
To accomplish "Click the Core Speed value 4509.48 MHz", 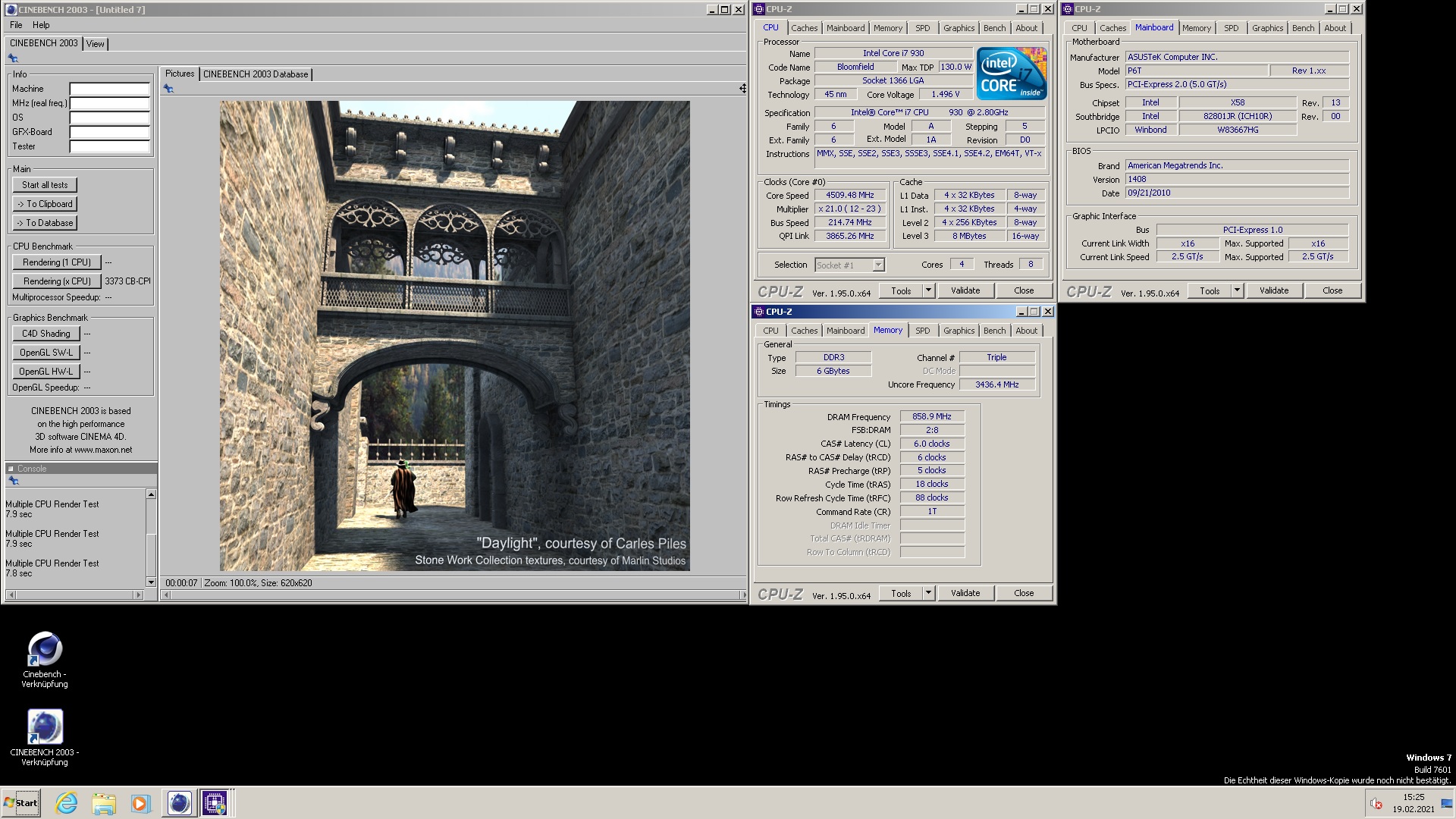I will pyautogui.click(x=849, y=195).
